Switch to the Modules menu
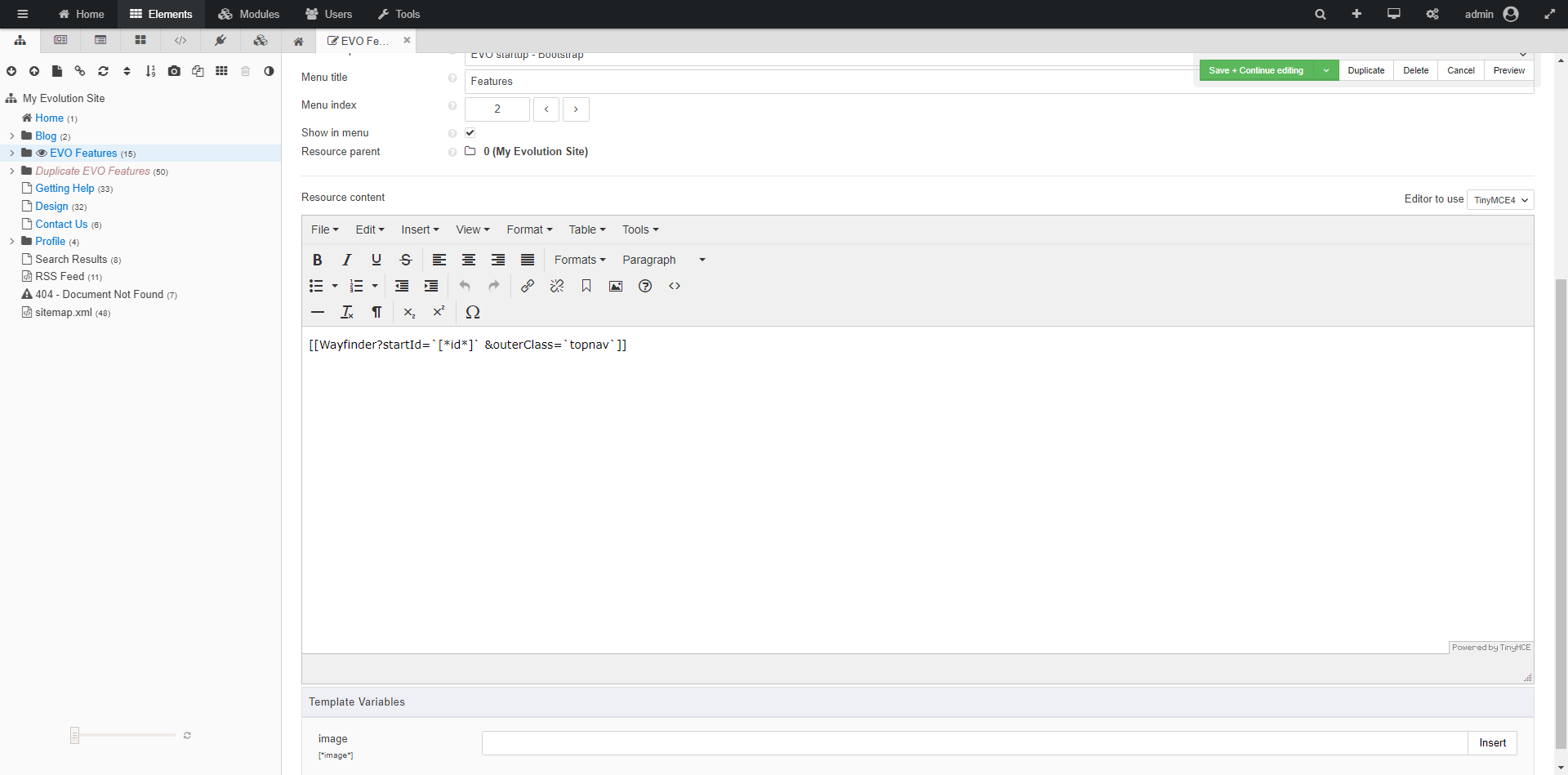The image size is (1568, 775). [249, 14]
